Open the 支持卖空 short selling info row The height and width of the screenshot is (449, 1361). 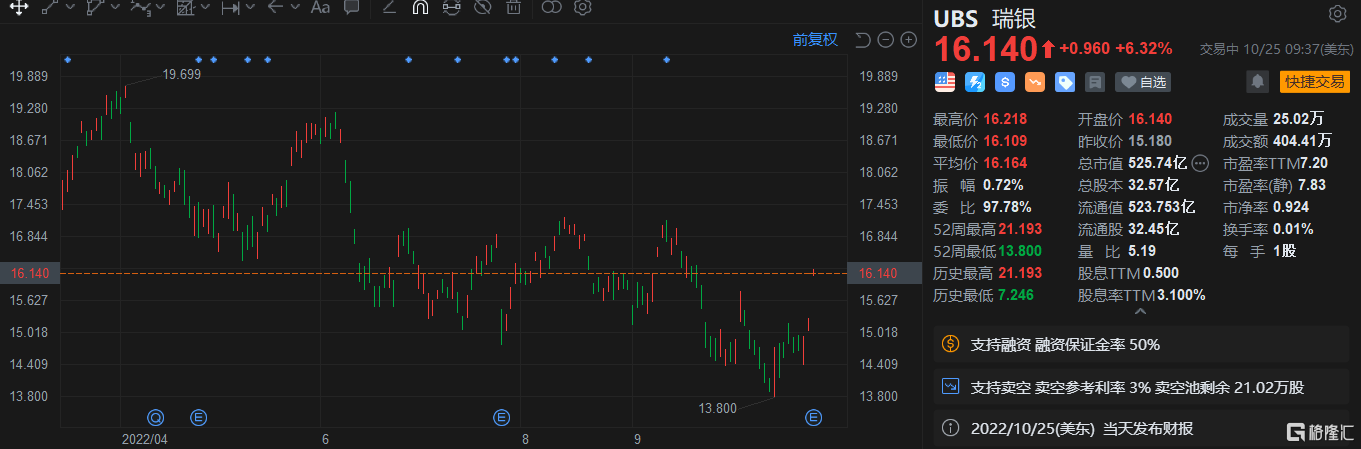coord(1140,386)
